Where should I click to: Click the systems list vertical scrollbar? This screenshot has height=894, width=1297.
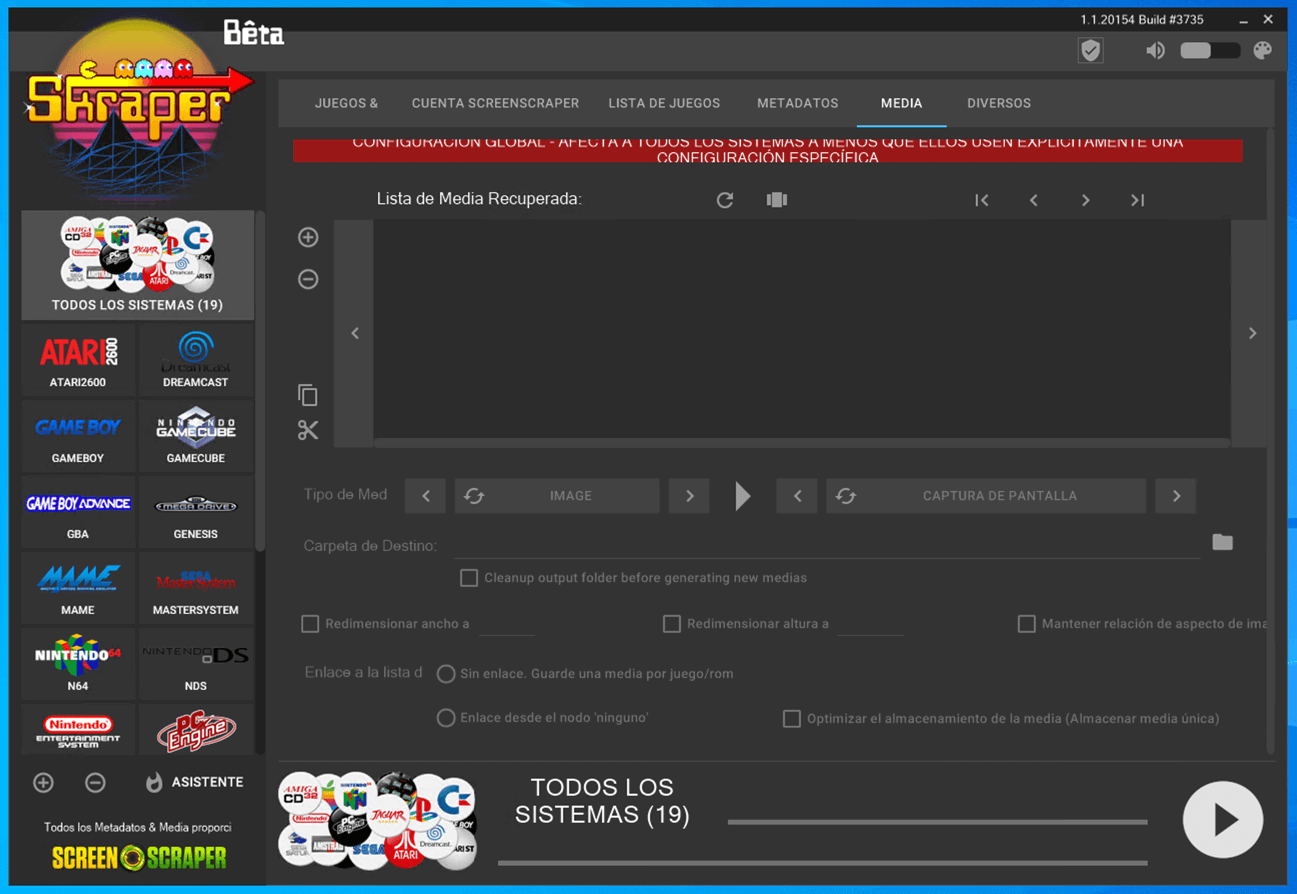coord(260,380)
